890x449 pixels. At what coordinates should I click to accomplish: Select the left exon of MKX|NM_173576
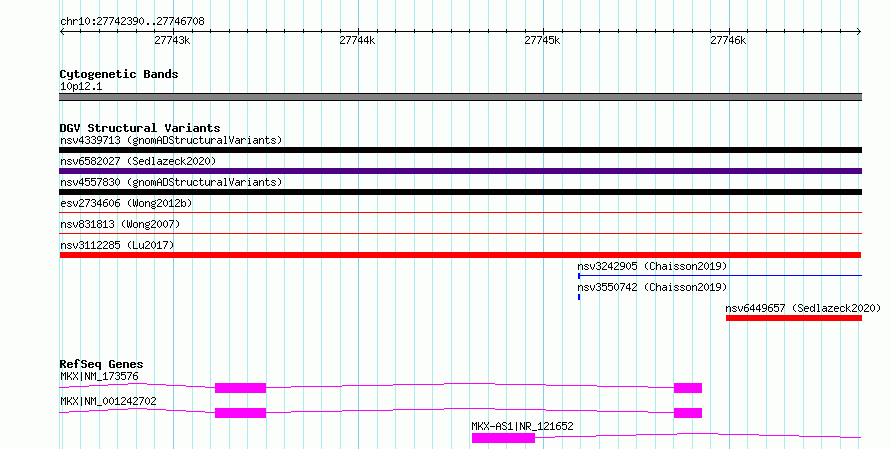(x=241, y=388)
